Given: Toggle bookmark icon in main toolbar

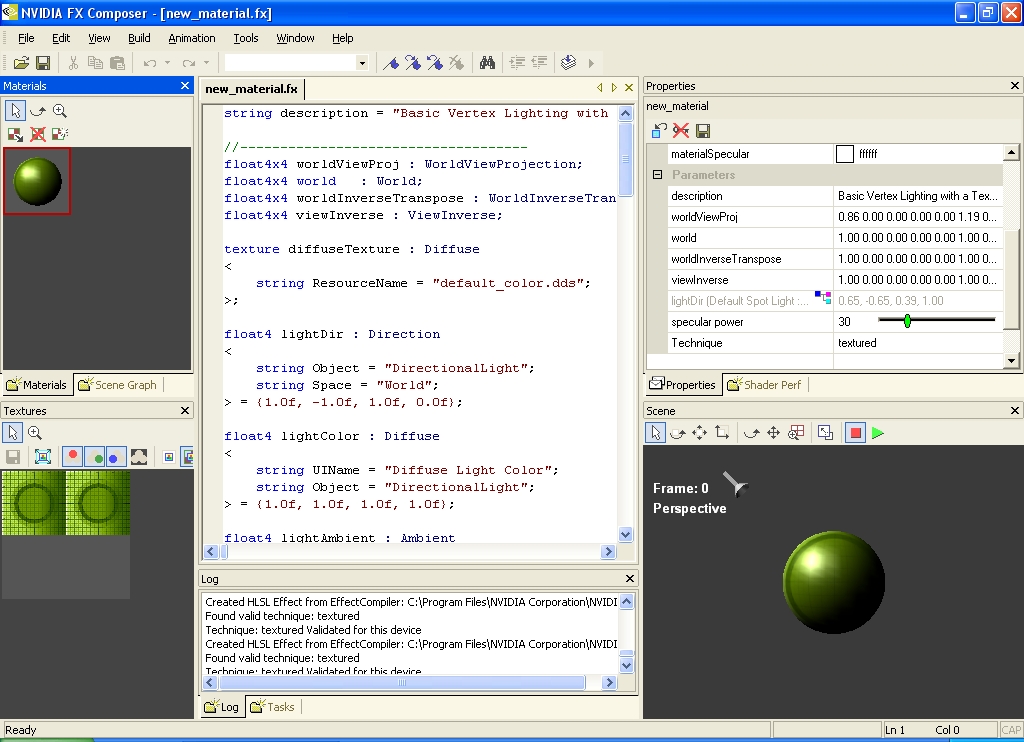Looking at the screenshot, I should point(391,63).
